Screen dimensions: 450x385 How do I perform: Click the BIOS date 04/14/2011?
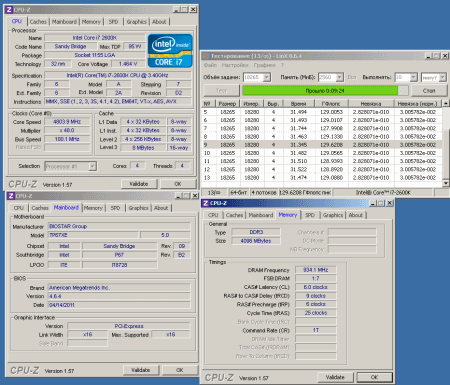tap(119, 305)
